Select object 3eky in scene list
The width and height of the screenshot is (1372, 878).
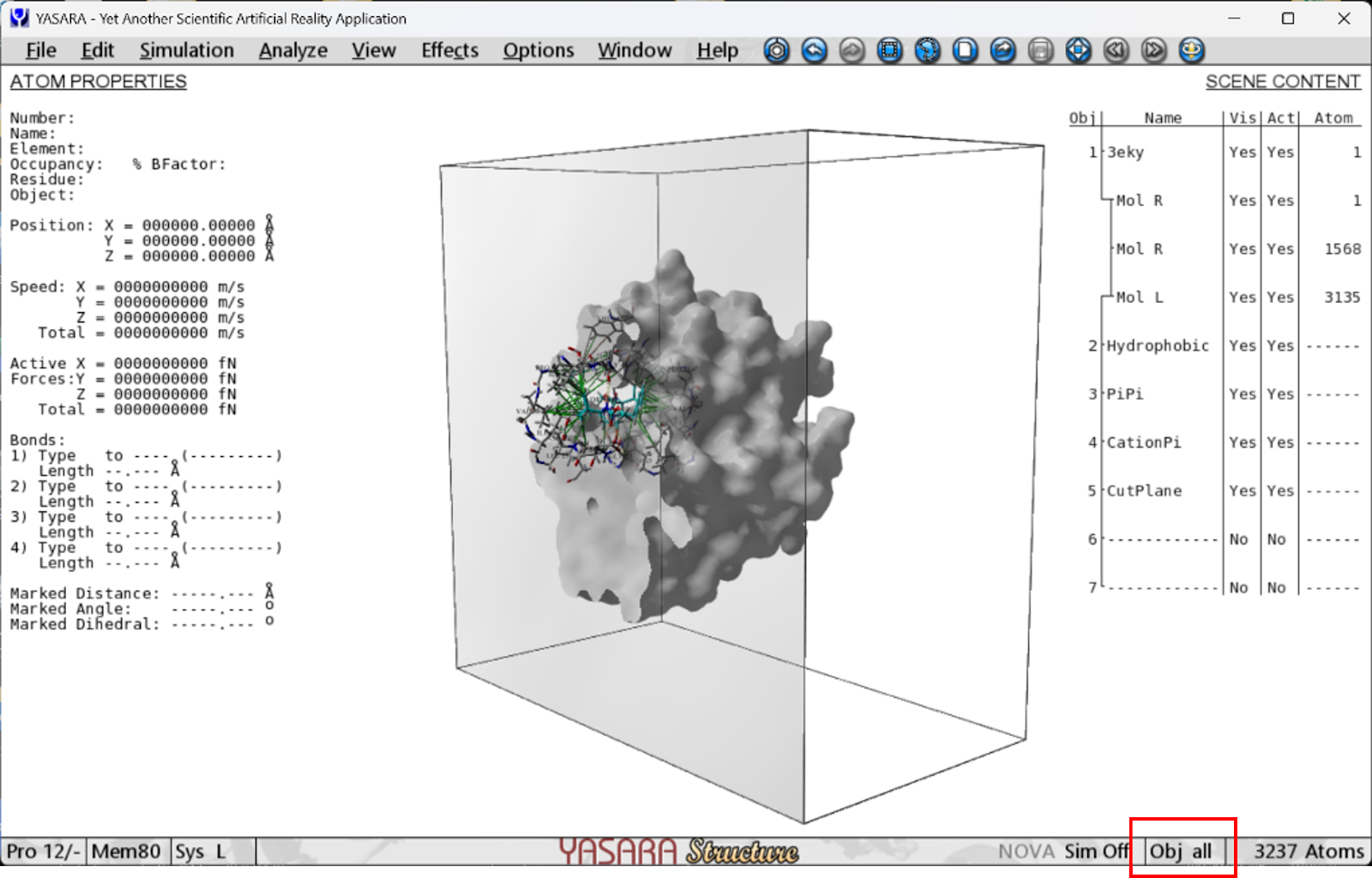pos(1125,153)
